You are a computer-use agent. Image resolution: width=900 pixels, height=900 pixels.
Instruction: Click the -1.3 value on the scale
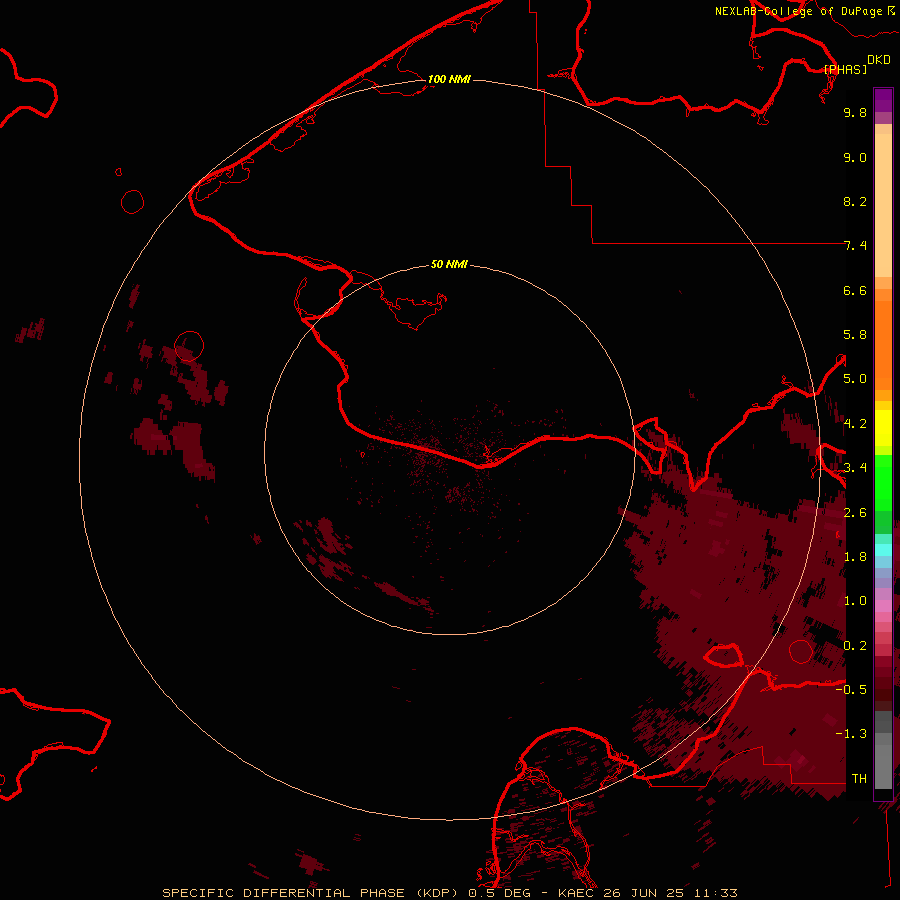pos(851,734)
